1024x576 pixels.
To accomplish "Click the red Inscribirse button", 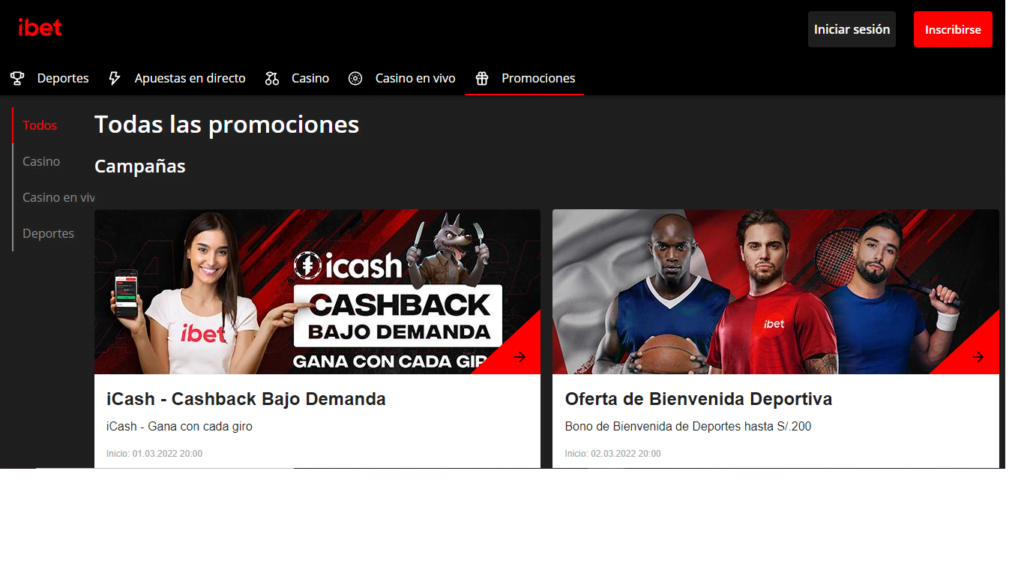I will (x=953, y=29).
